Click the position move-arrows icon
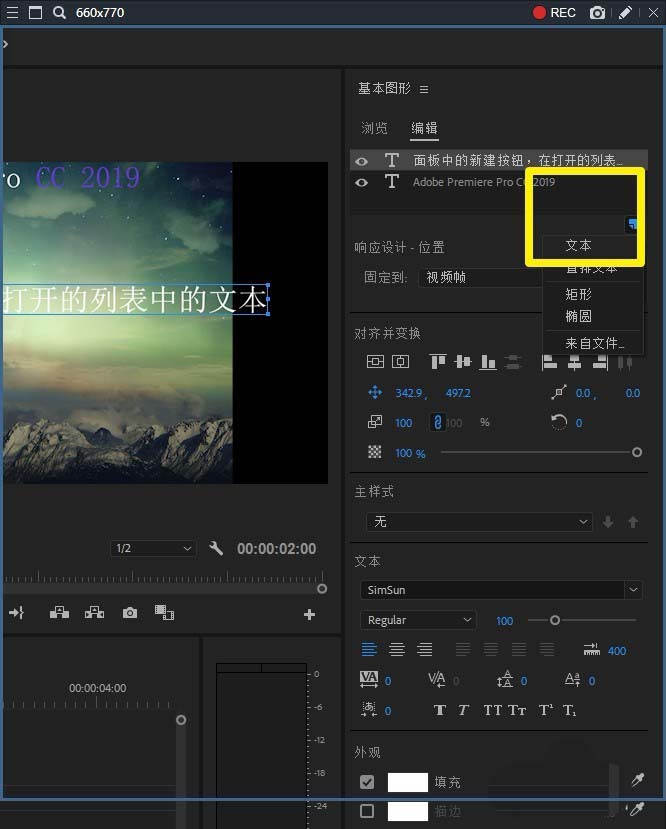666x829 pixels. [375, 392]
